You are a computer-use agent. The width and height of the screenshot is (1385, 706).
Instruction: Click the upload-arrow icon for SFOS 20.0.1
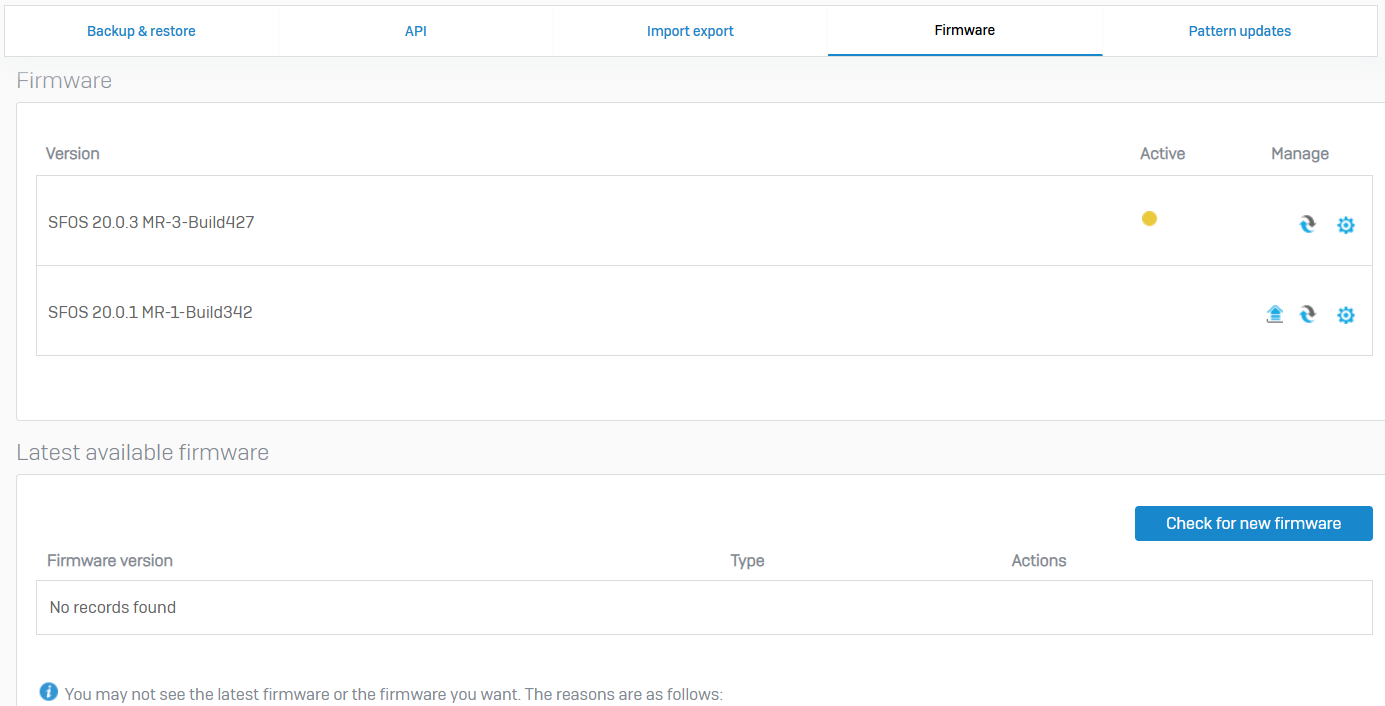[x=1274, y=315]
